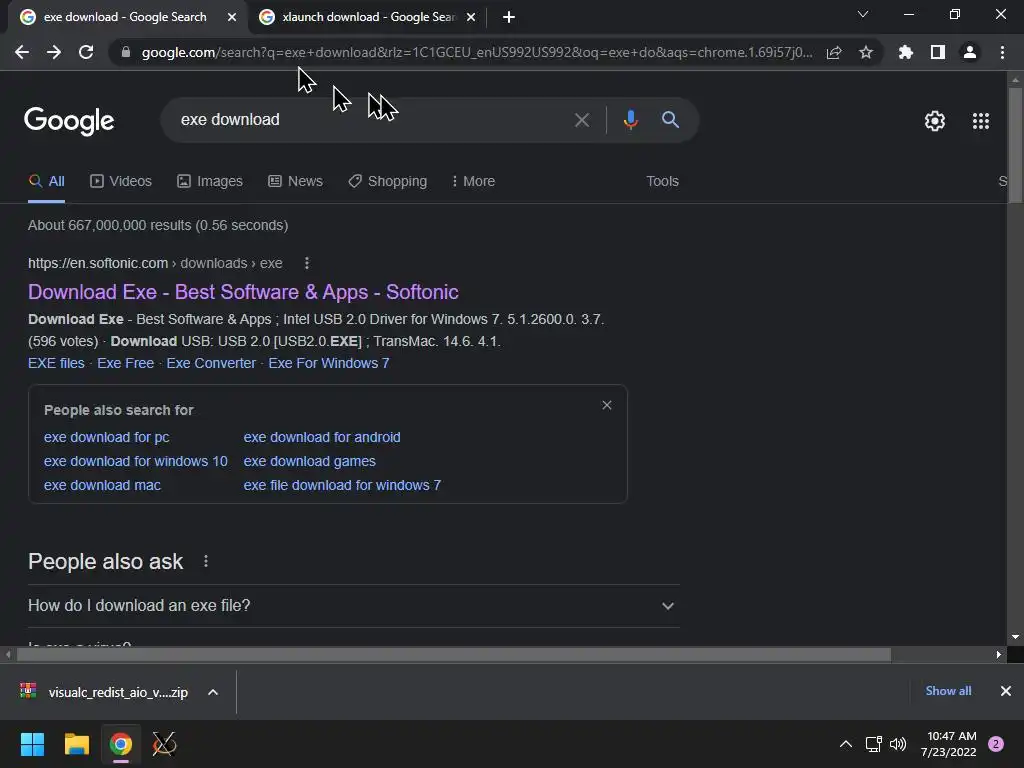Open a new tab with the plus button
Image resolution: width=1024 pixels, height=768 pixels.
509,17
